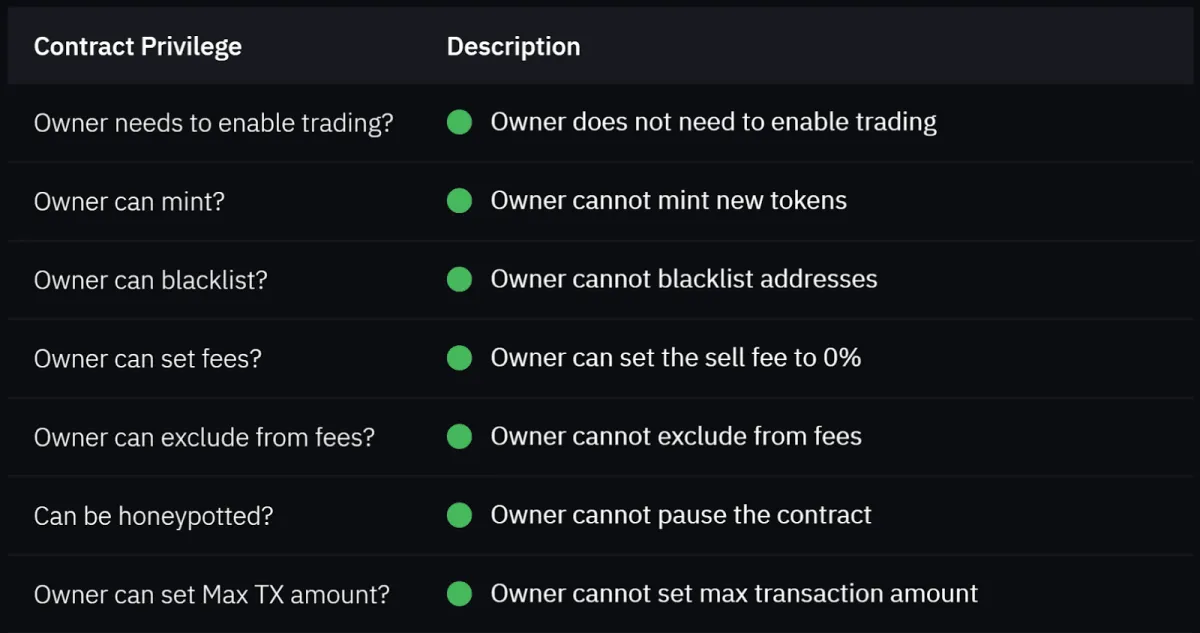Click 'Owner can mint?' row label

pos(129,201)
